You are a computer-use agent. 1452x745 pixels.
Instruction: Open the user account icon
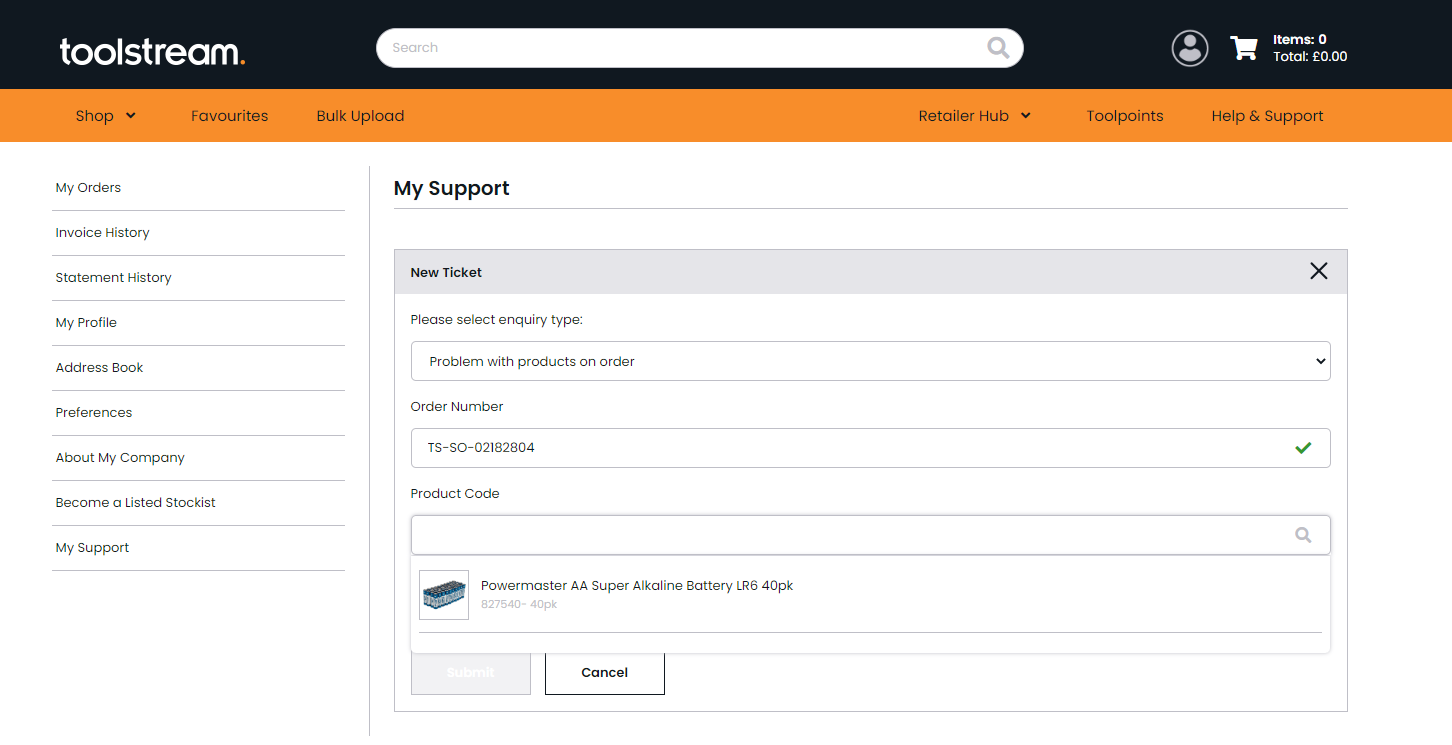click(x=1189, y=47)
